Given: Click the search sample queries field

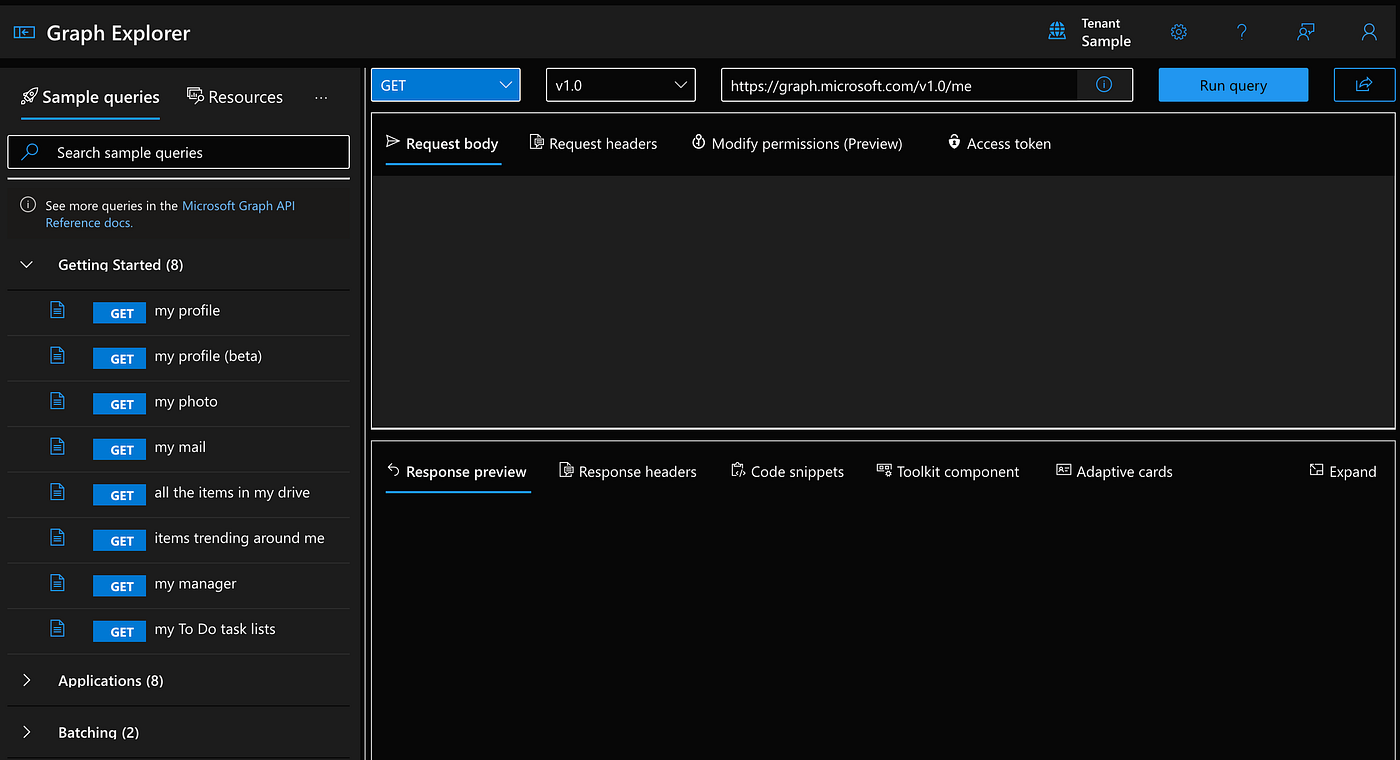Looking at the screenshot, I should 178,152.
